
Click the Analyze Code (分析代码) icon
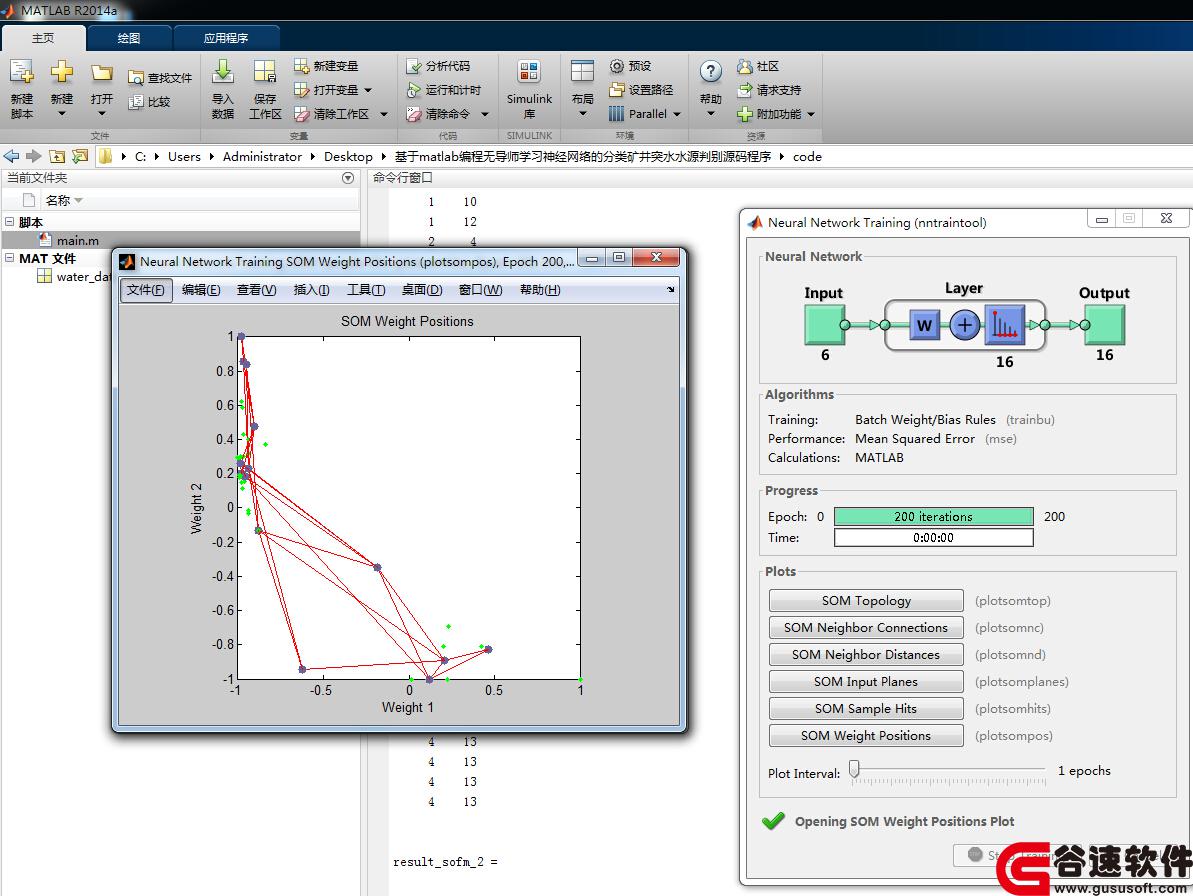[x=413, y=66]
